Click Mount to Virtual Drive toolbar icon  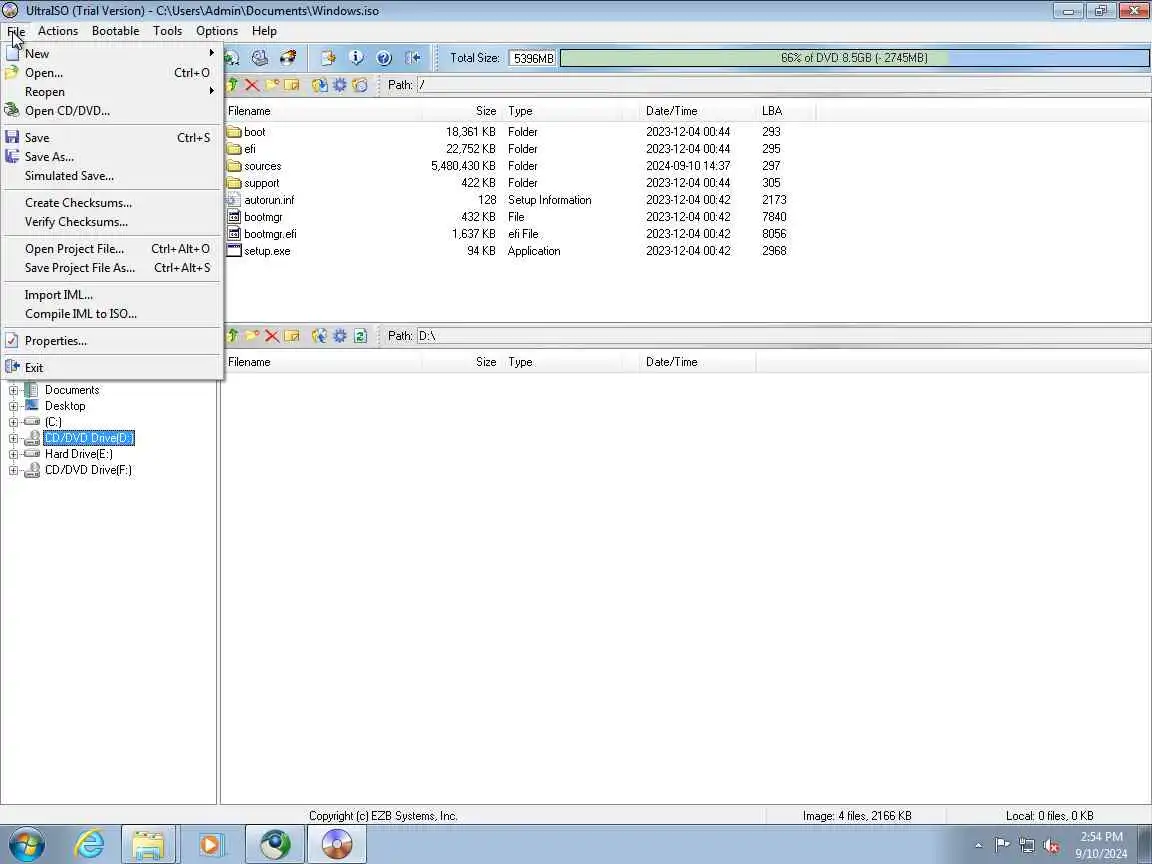tap(259, 58)
